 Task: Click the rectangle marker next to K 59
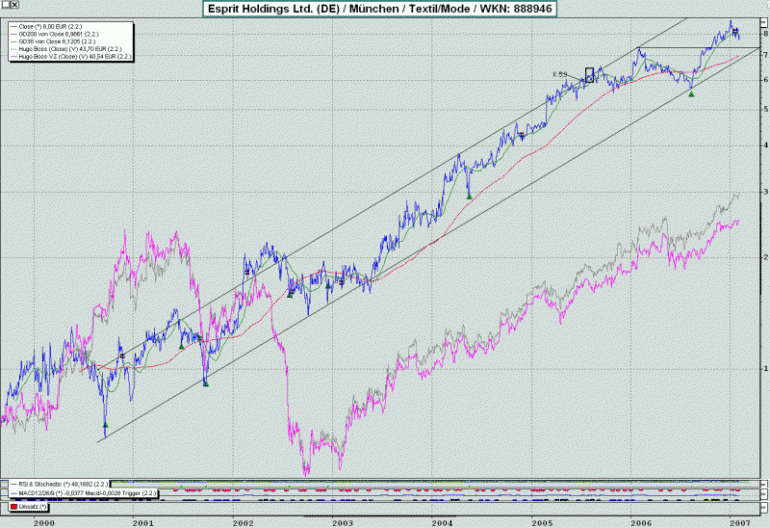[x=589, y=75]
